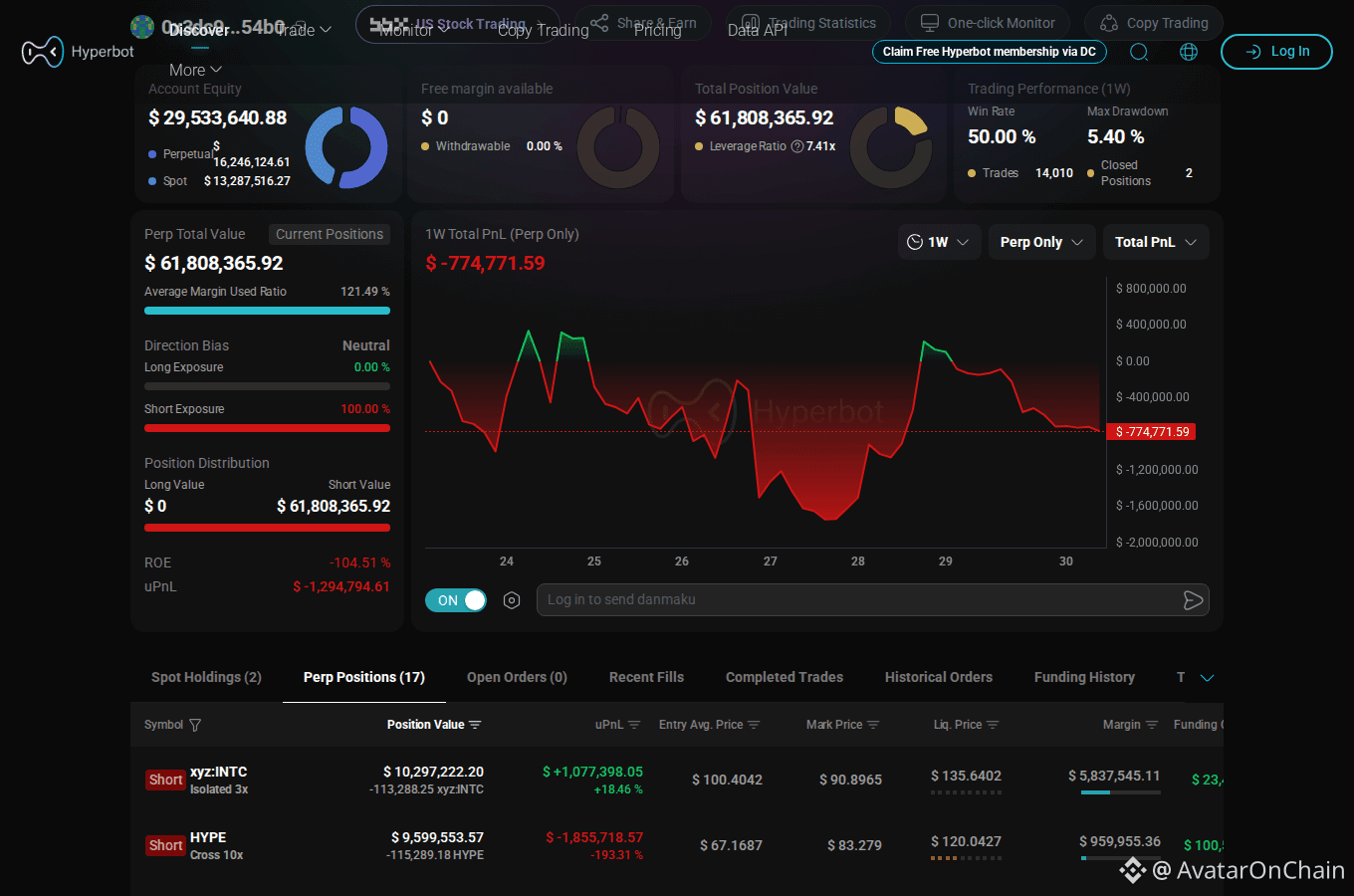
Task: Sort by Liq. Price column icon
Action: [993, 725]
